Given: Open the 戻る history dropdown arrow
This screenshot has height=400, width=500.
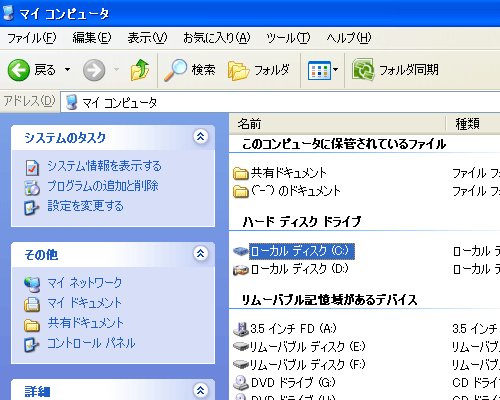Looking at the screenshot, I should coord(67,70).
